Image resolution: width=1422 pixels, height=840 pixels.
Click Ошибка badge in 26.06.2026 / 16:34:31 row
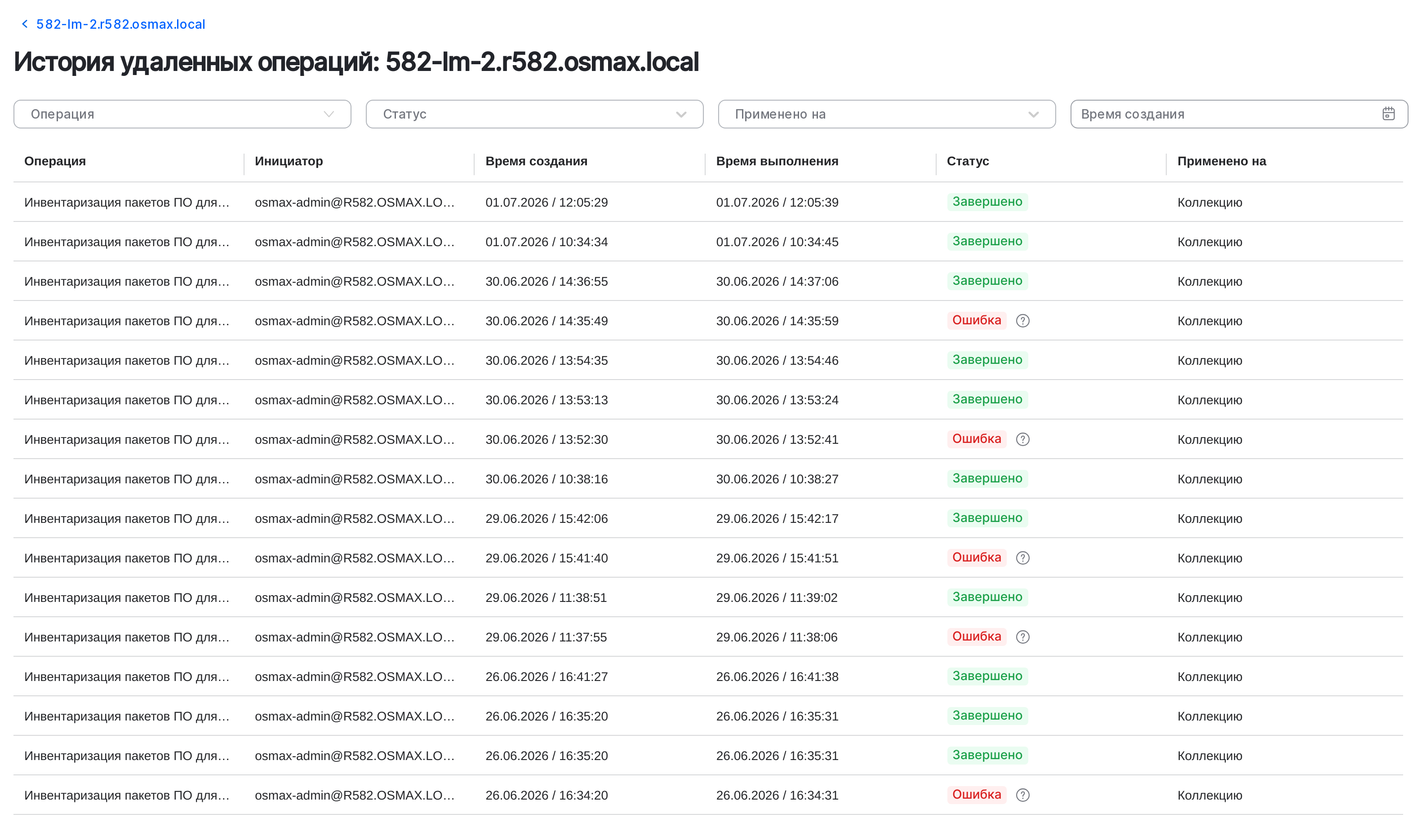pyautogui.click(x=976, y=795)
